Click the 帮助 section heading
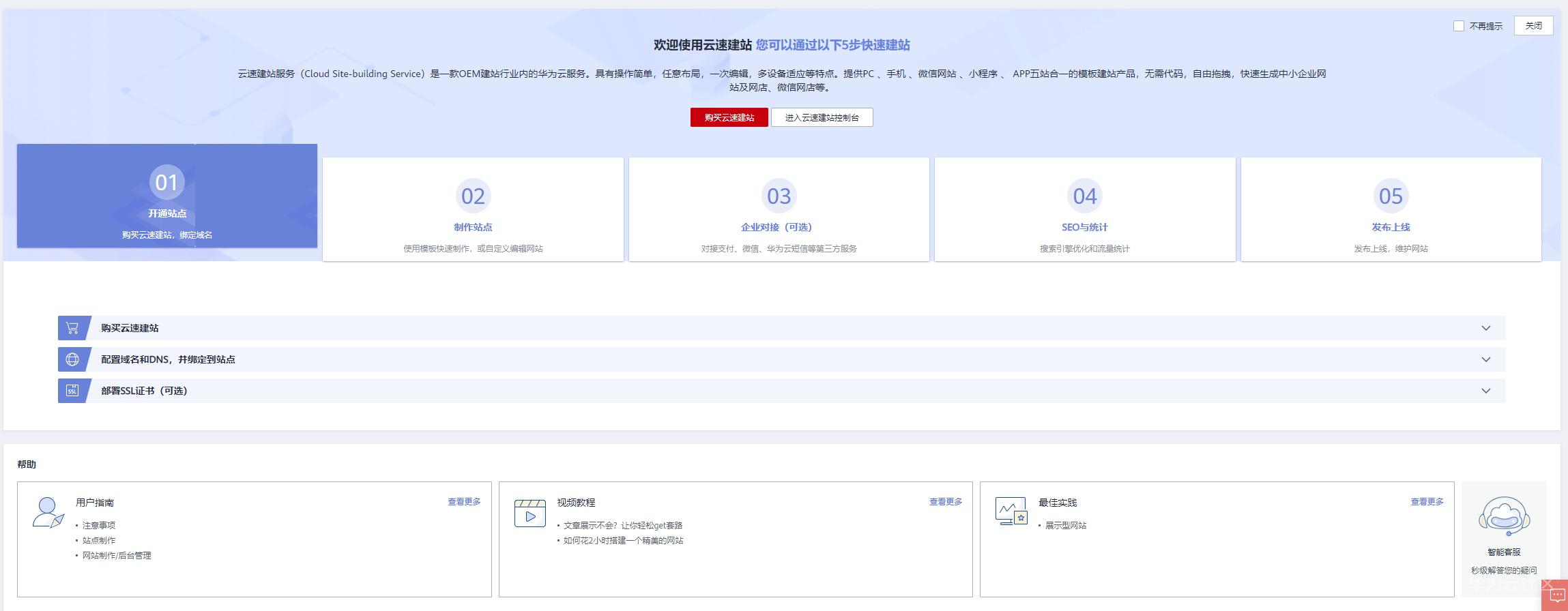 [27, 464]
